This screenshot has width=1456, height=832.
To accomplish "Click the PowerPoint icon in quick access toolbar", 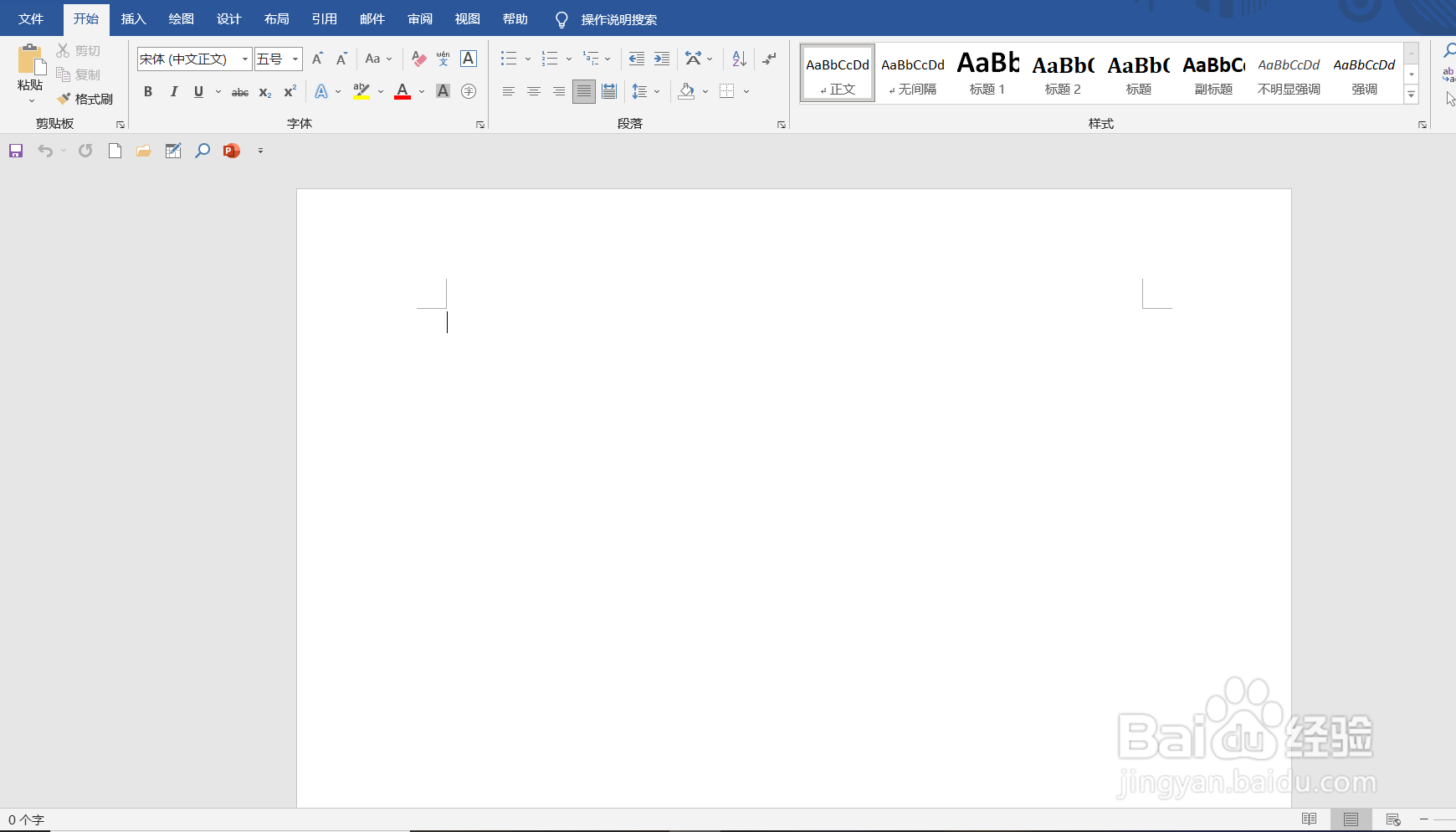I will tap(232, 151).
